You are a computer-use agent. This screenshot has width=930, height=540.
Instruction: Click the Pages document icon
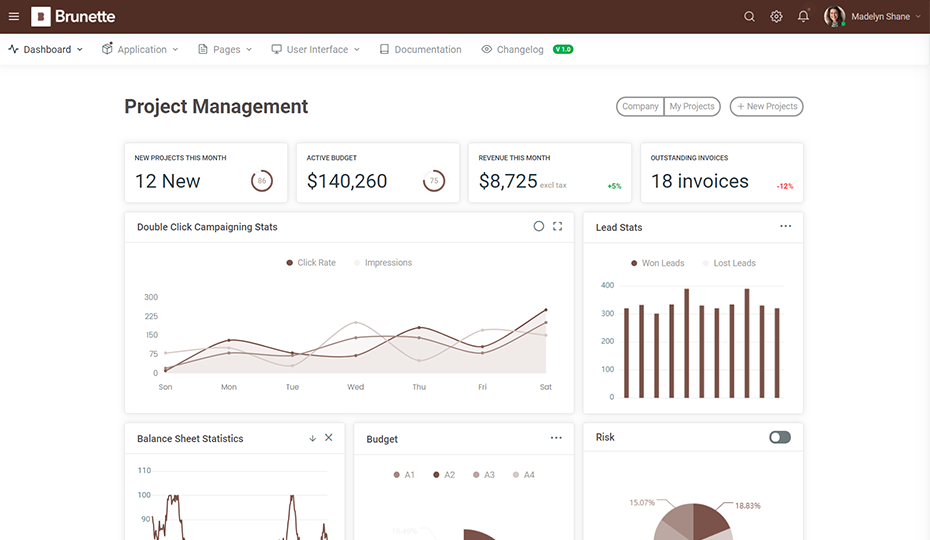click(203, 49)
